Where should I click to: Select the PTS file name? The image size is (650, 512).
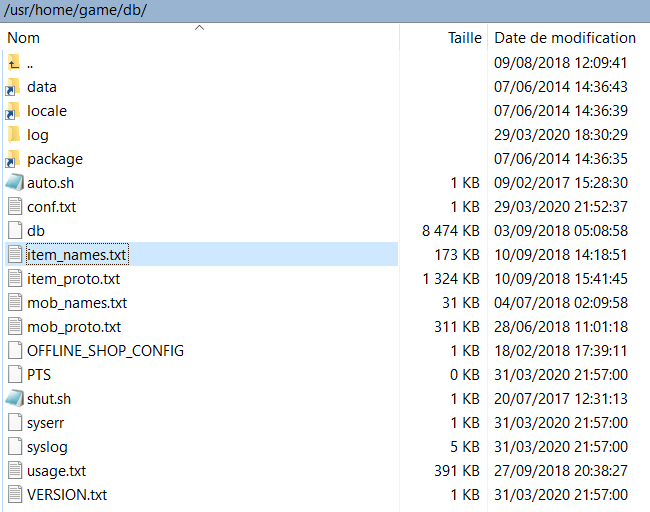(39, 375)
